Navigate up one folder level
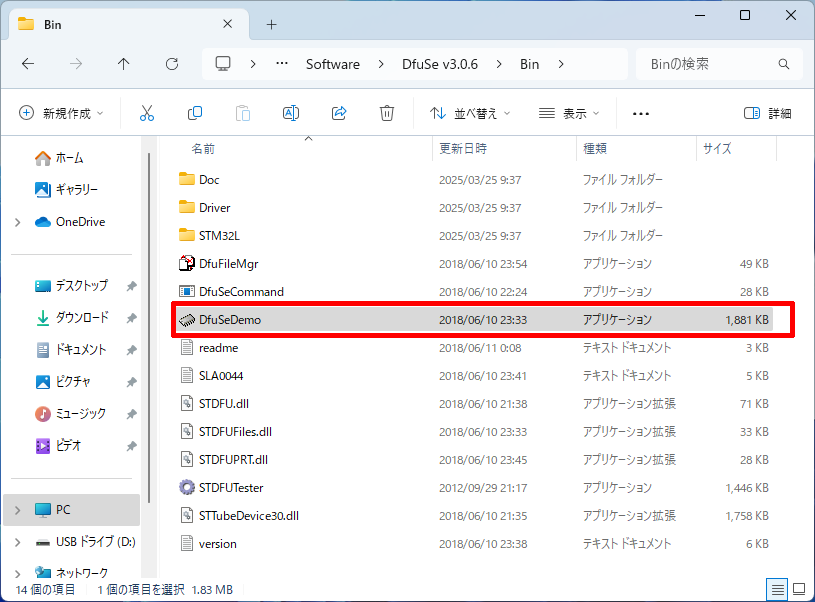Screen dimensions: 815x602 [123, 64]
